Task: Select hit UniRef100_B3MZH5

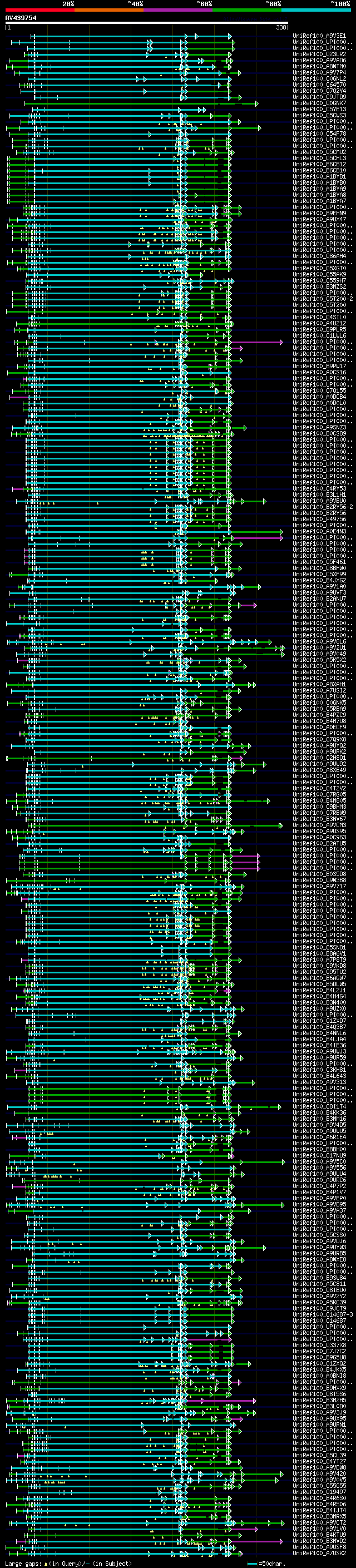Action: point(319,1400)
